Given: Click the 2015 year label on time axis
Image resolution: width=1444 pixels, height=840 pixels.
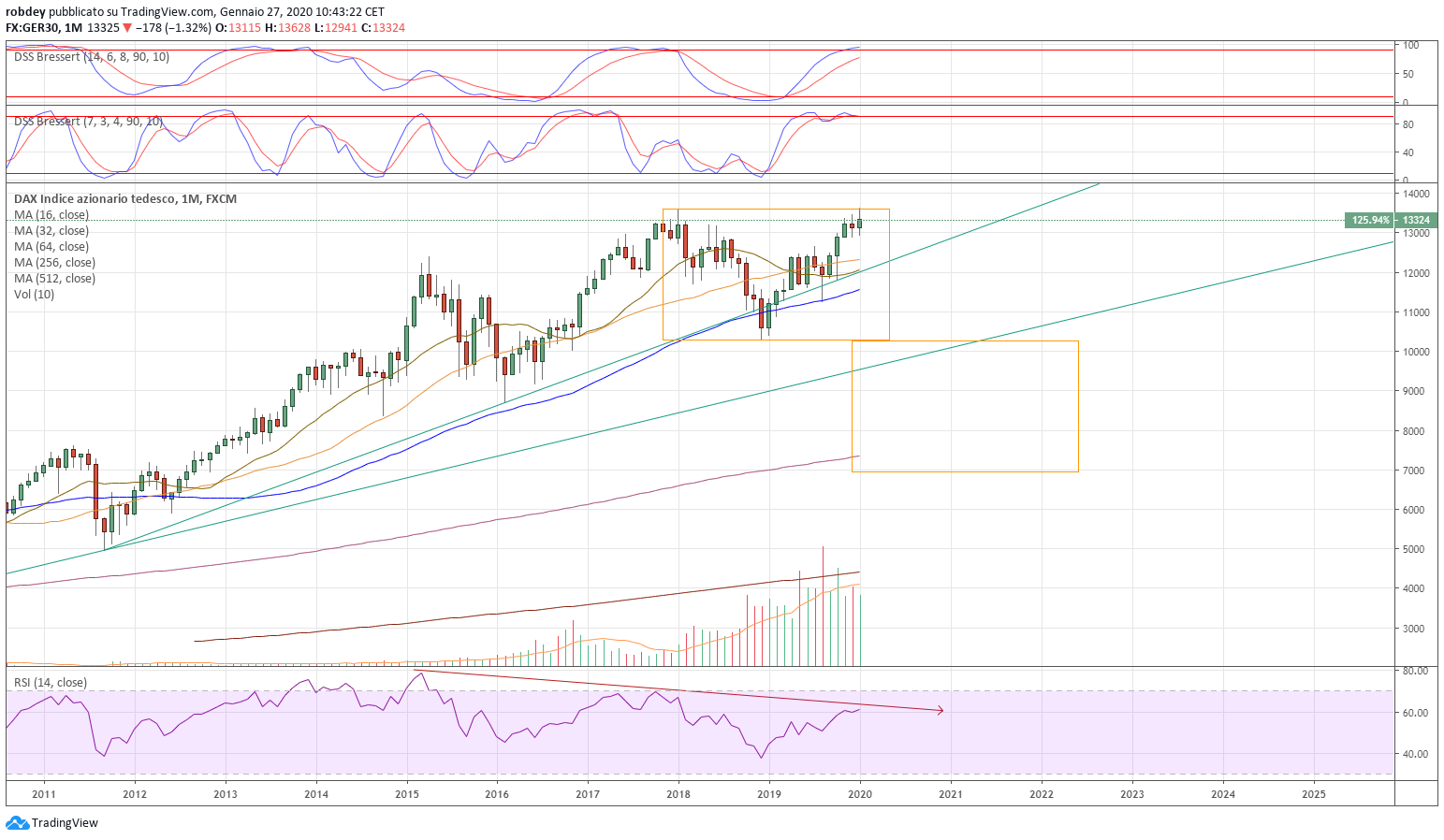Looking at the screenshot, I should tap(407, 794).
